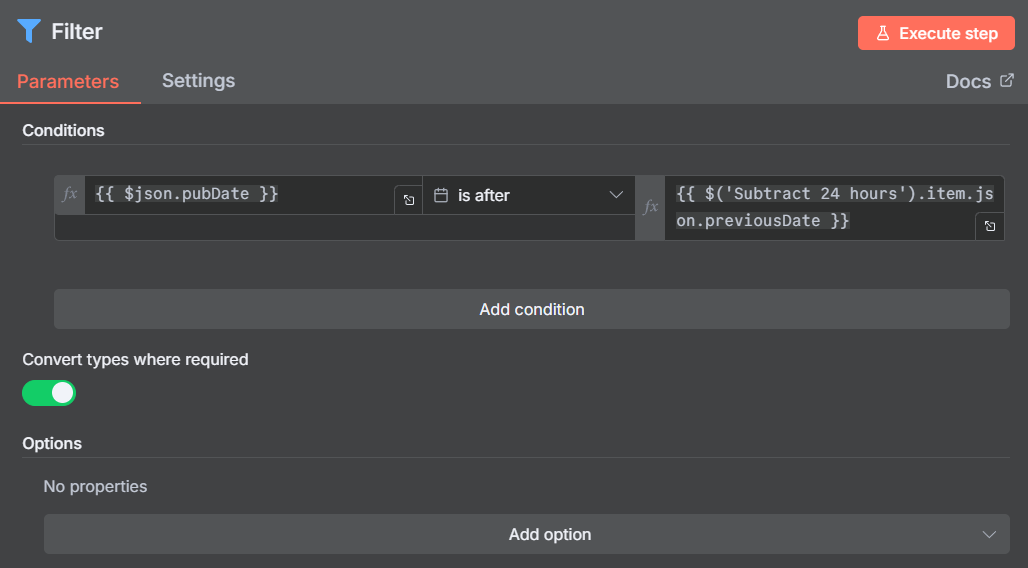Select the Parameters tab

tap(68, 82)
